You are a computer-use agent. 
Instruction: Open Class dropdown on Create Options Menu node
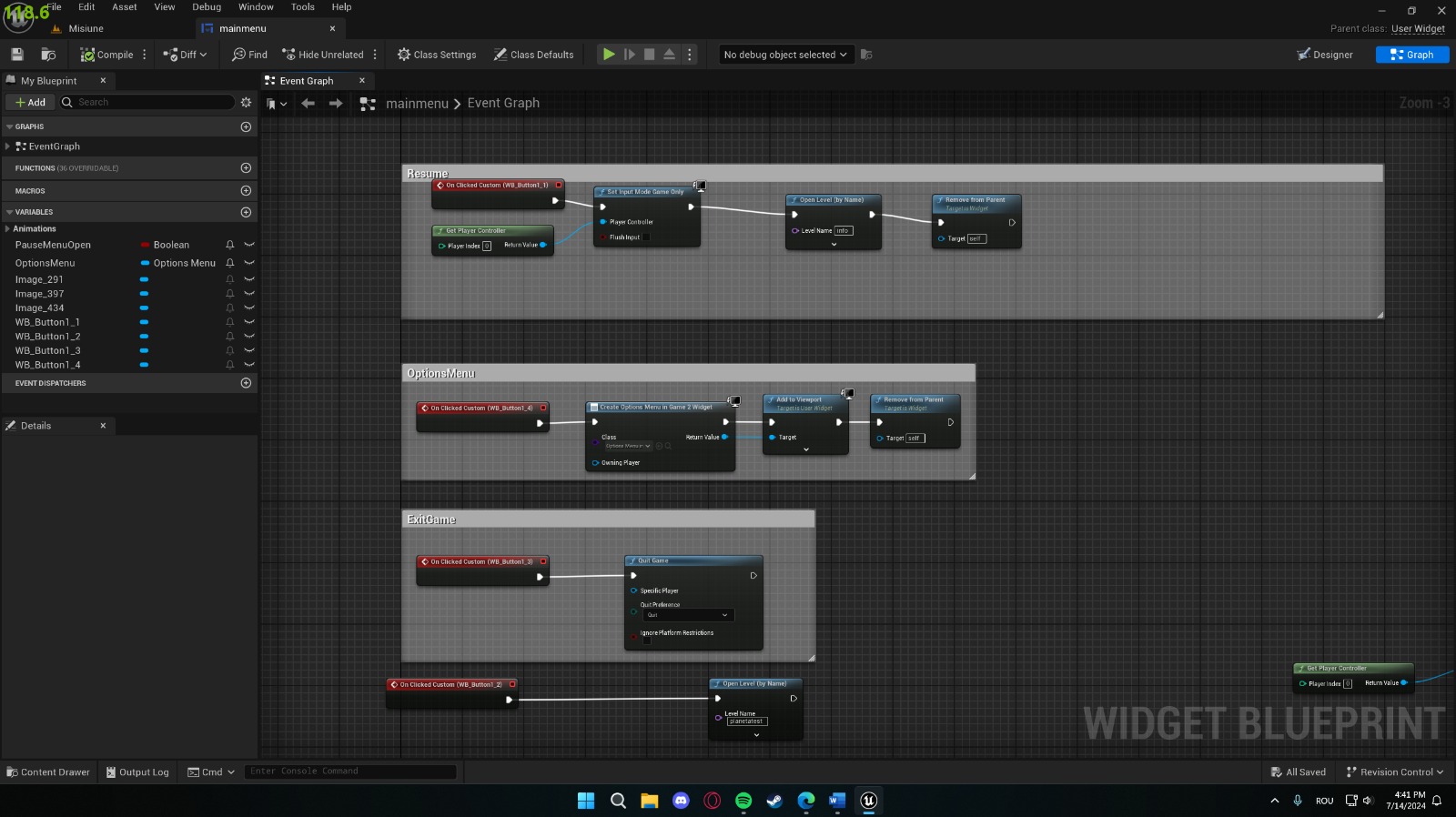coord(629,446)
